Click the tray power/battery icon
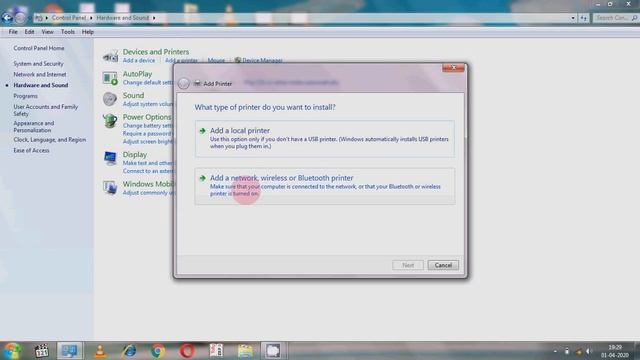 coord(567,351)
